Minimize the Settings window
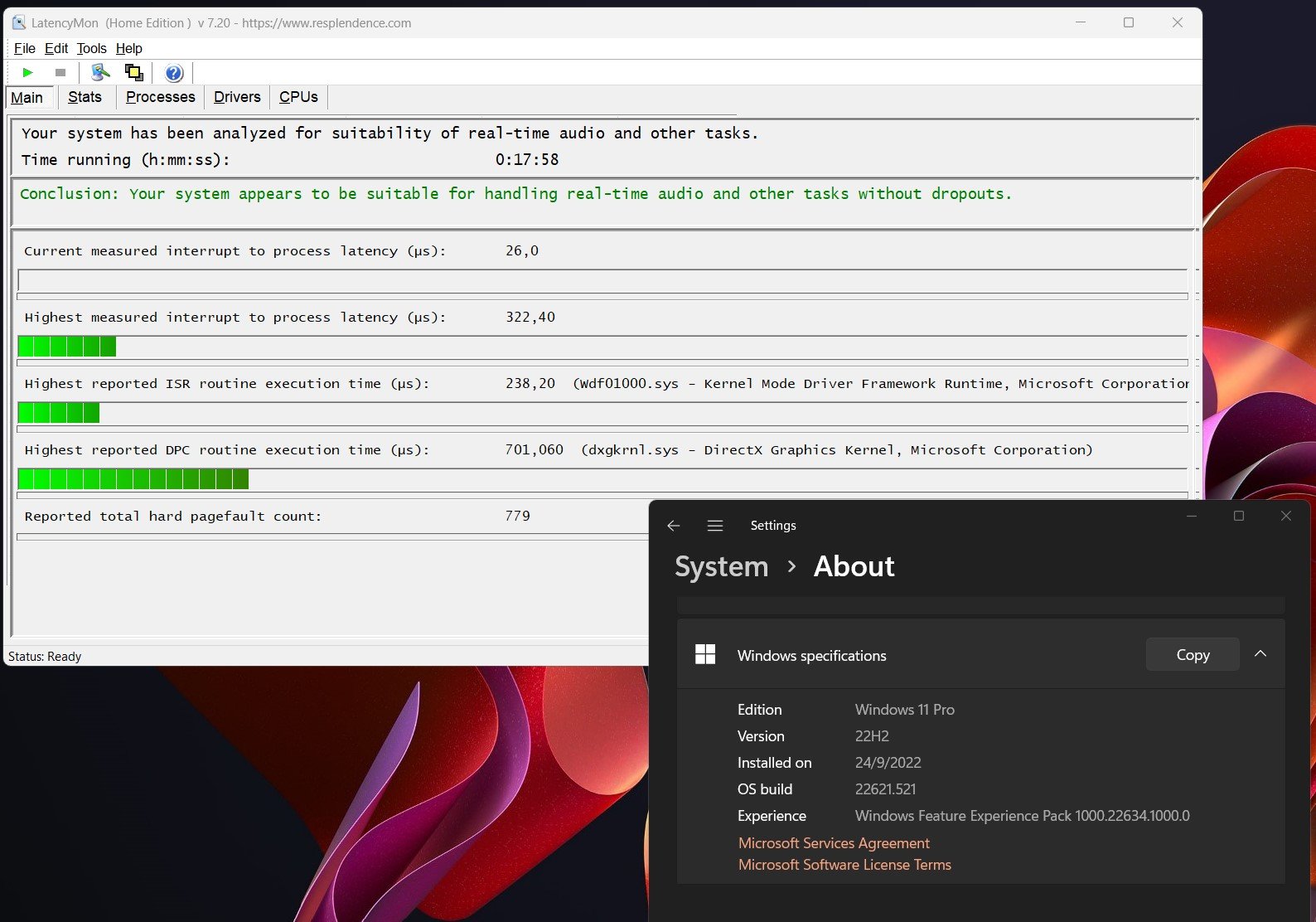The image size is (1316, 922). coord(1192,516)
